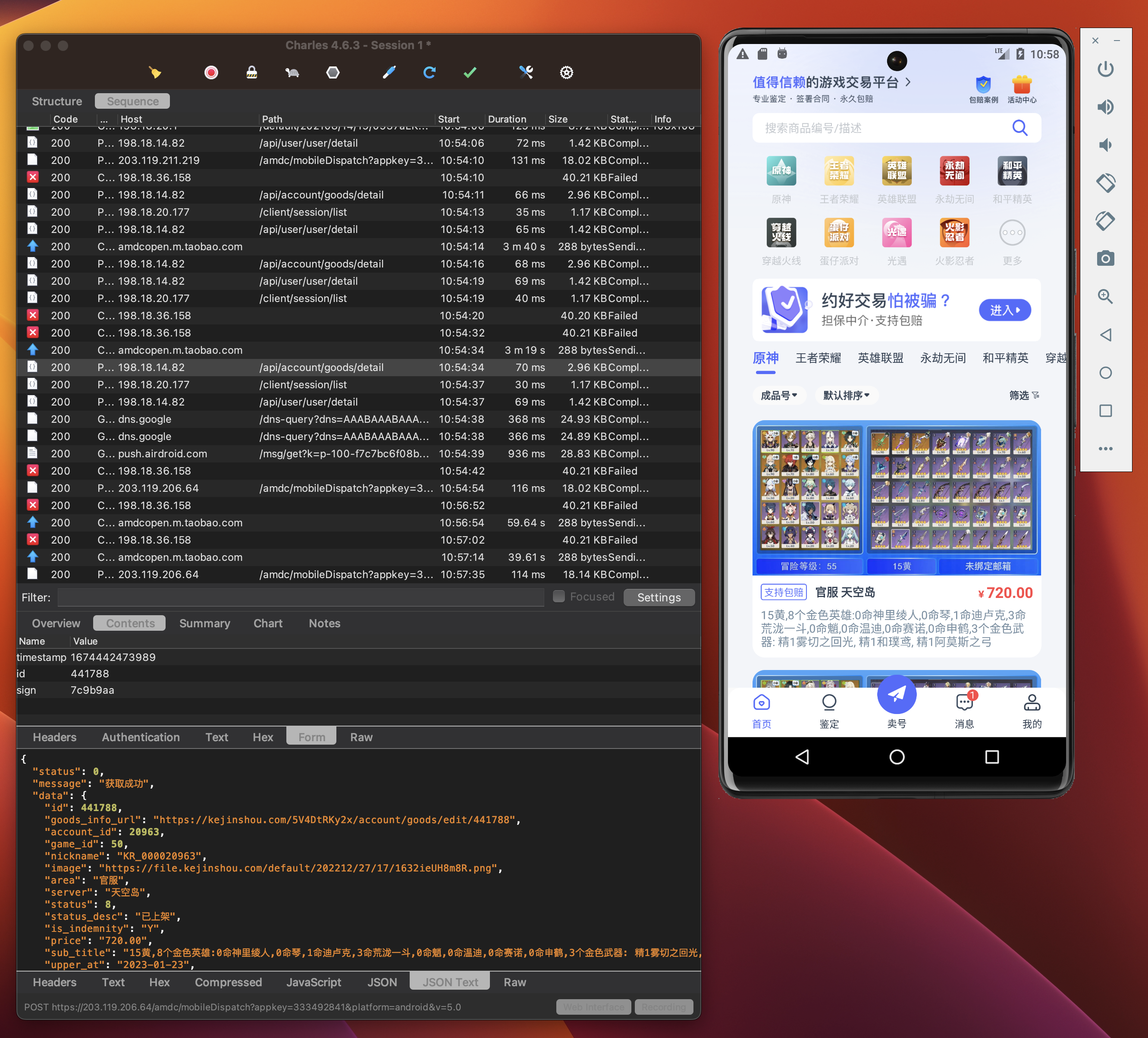This screenshot has width=1148, height=1038.
Task: Open the Summary tab
Action: coord(204,623)
